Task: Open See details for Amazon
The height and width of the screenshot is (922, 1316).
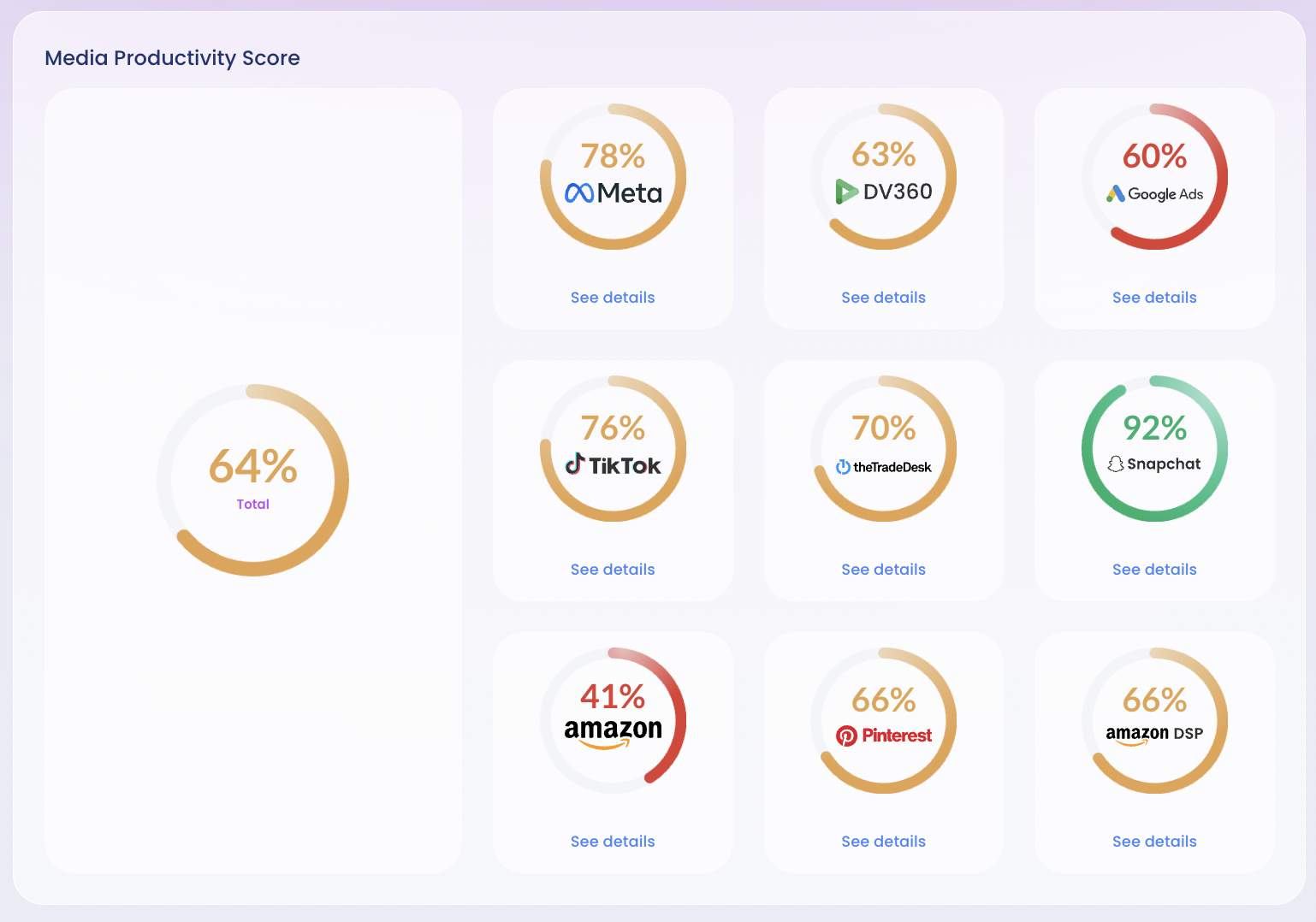Action: [613, 841]
